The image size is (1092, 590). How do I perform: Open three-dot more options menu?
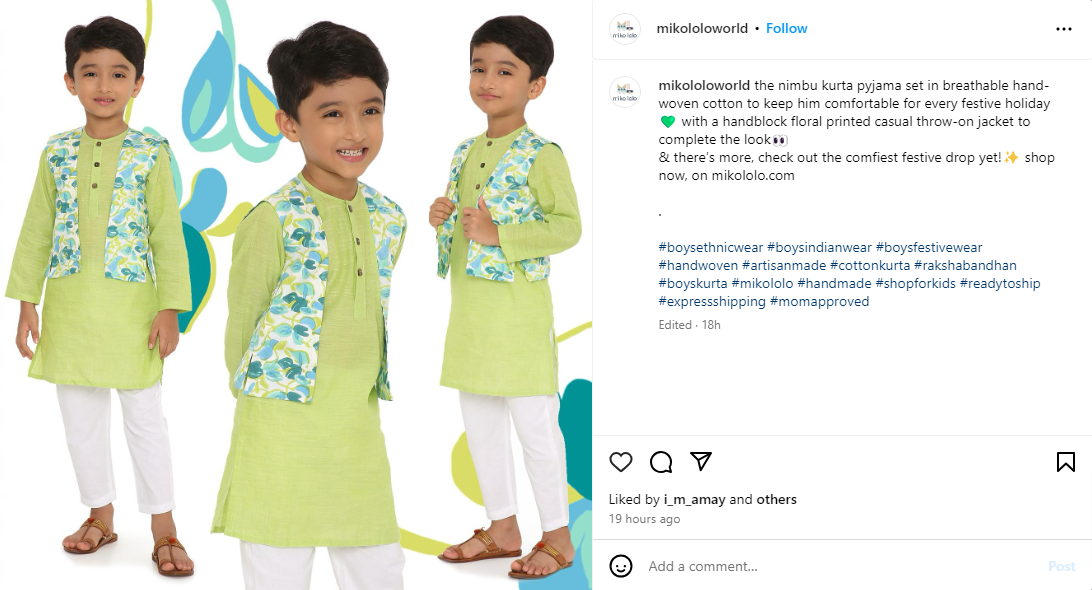(1063, 29)
